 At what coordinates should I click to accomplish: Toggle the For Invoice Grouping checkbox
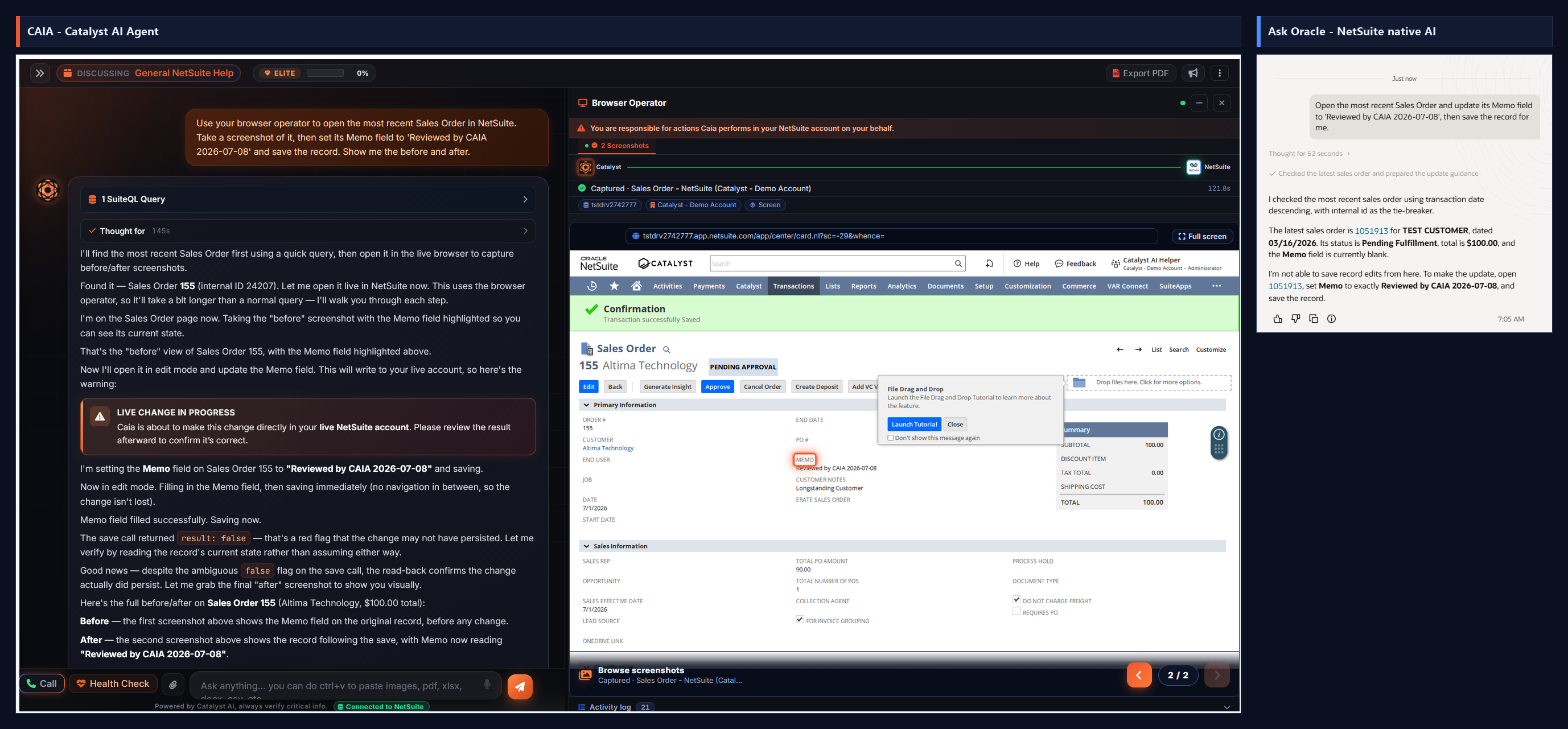[x=800, y=620]
